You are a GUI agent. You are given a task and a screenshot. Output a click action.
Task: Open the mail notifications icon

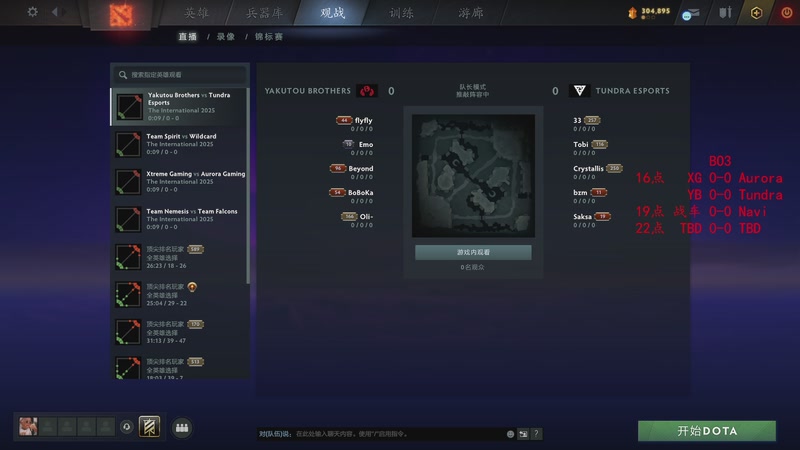tap(690, 14)
